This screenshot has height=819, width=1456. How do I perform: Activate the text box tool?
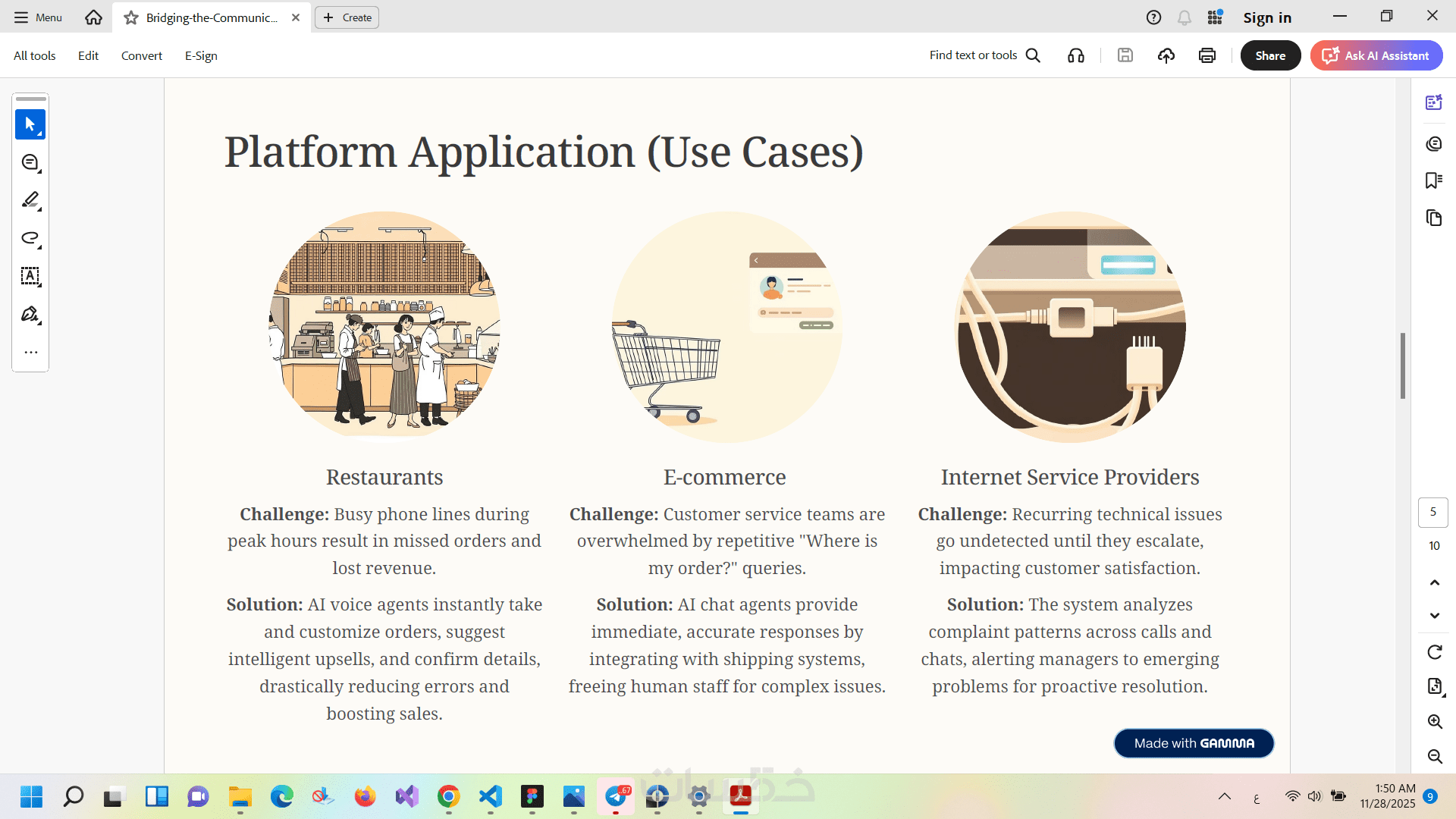[x=30, y=276]
